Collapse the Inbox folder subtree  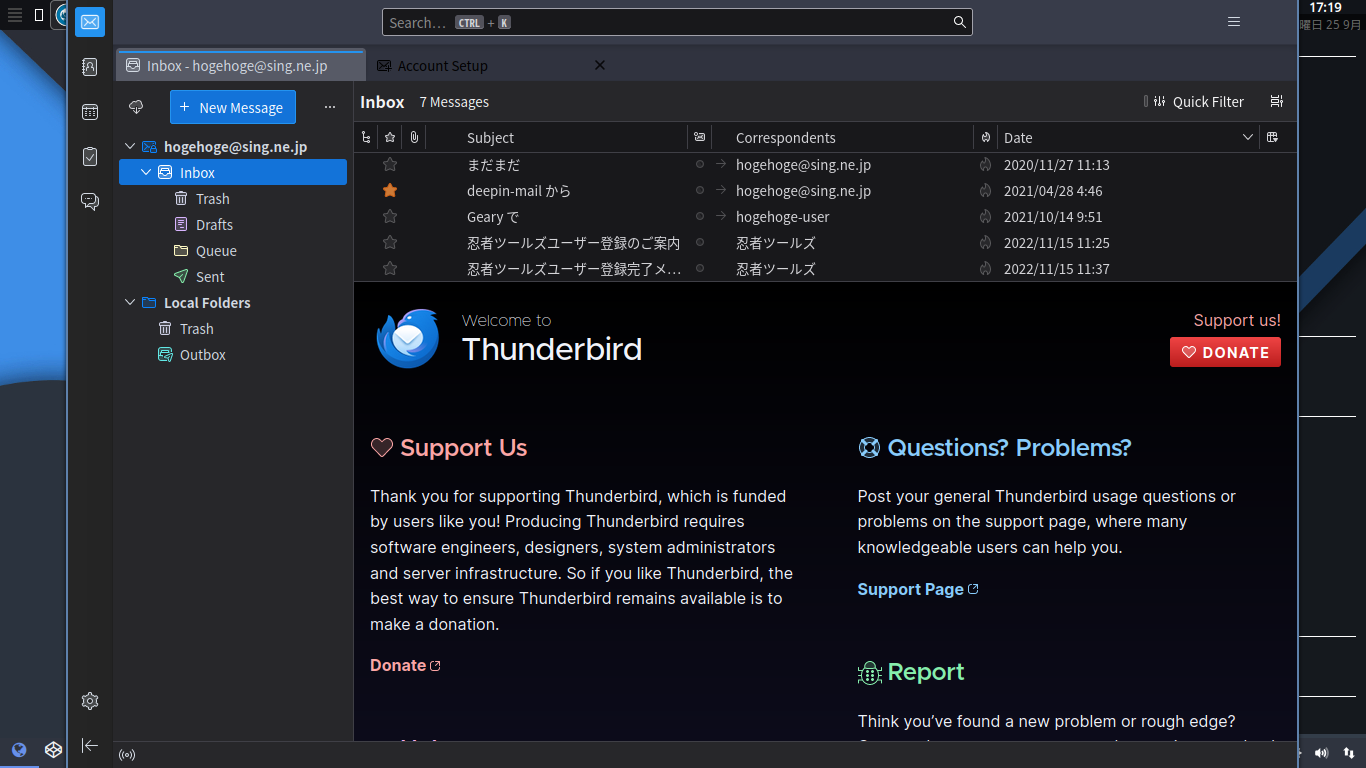(146, 173)
